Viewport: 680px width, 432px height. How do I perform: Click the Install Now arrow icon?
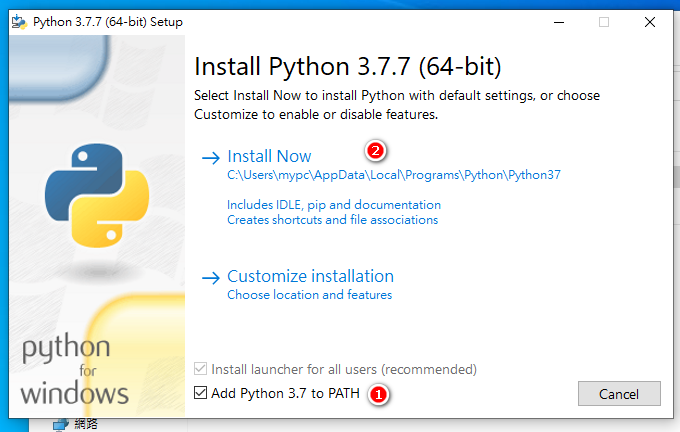coord(210,157)
